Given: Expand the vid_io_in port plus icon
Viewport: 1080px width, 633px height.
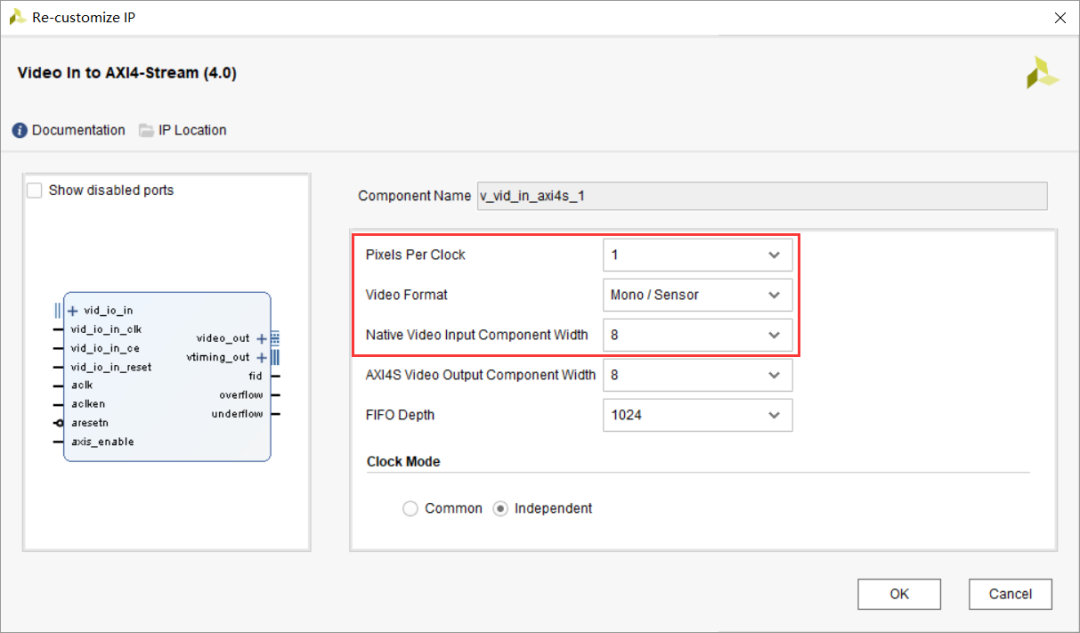Looking at the screenshot, I should [72, 310].
